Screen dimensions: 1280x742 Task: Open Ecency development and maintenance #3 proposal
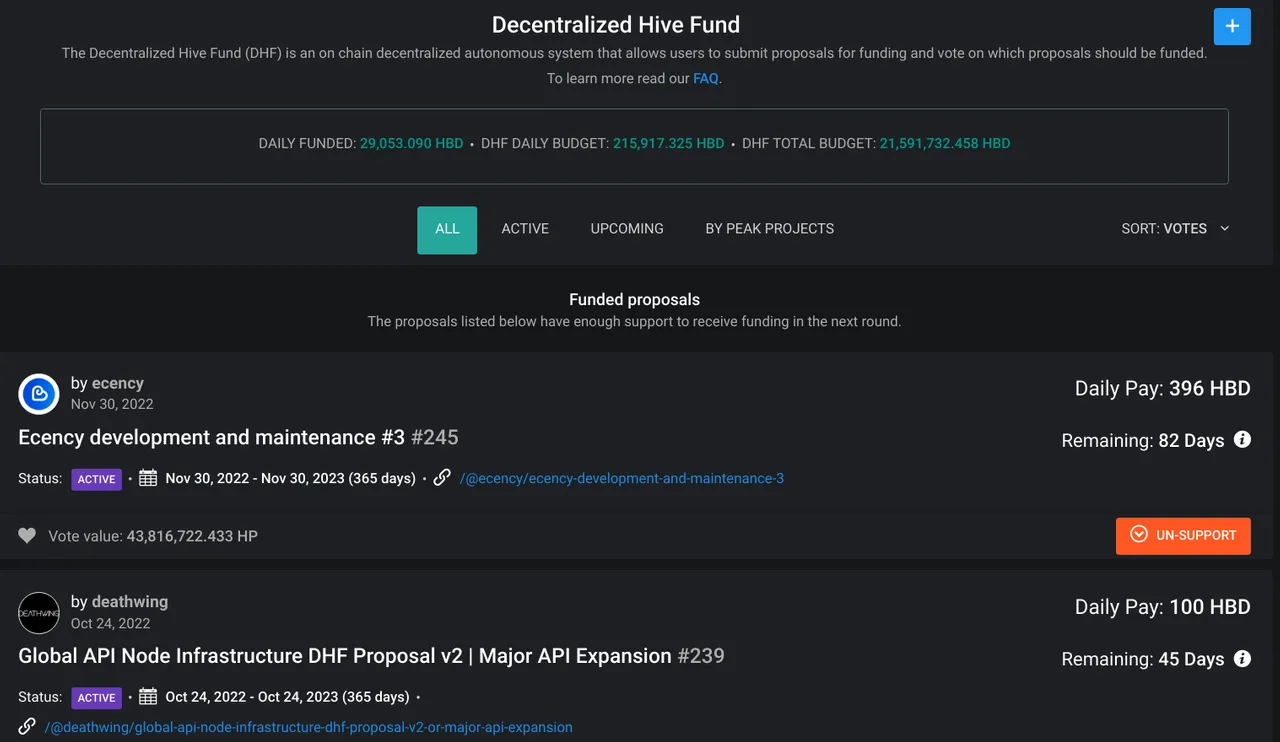[x=238, y=437]
